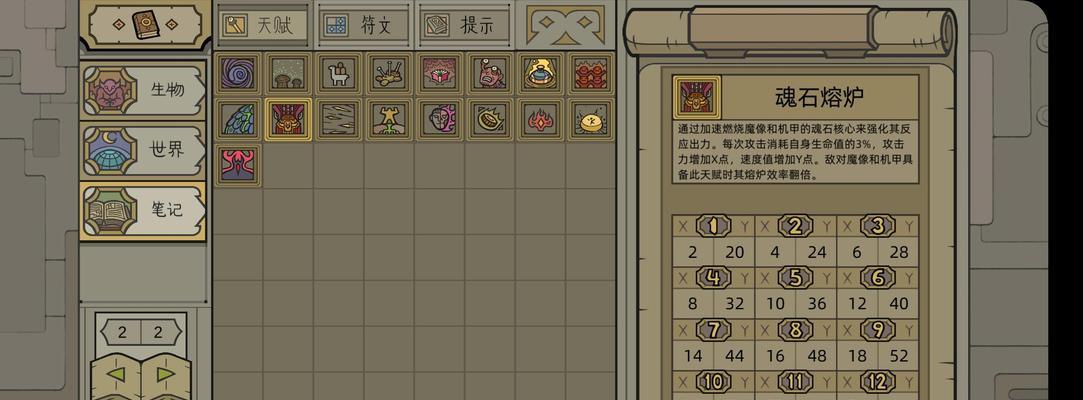This screenshot has width=1083, height=400.
Task: Select the pink tentacle creature talent
Action: (x=238, y=166)
